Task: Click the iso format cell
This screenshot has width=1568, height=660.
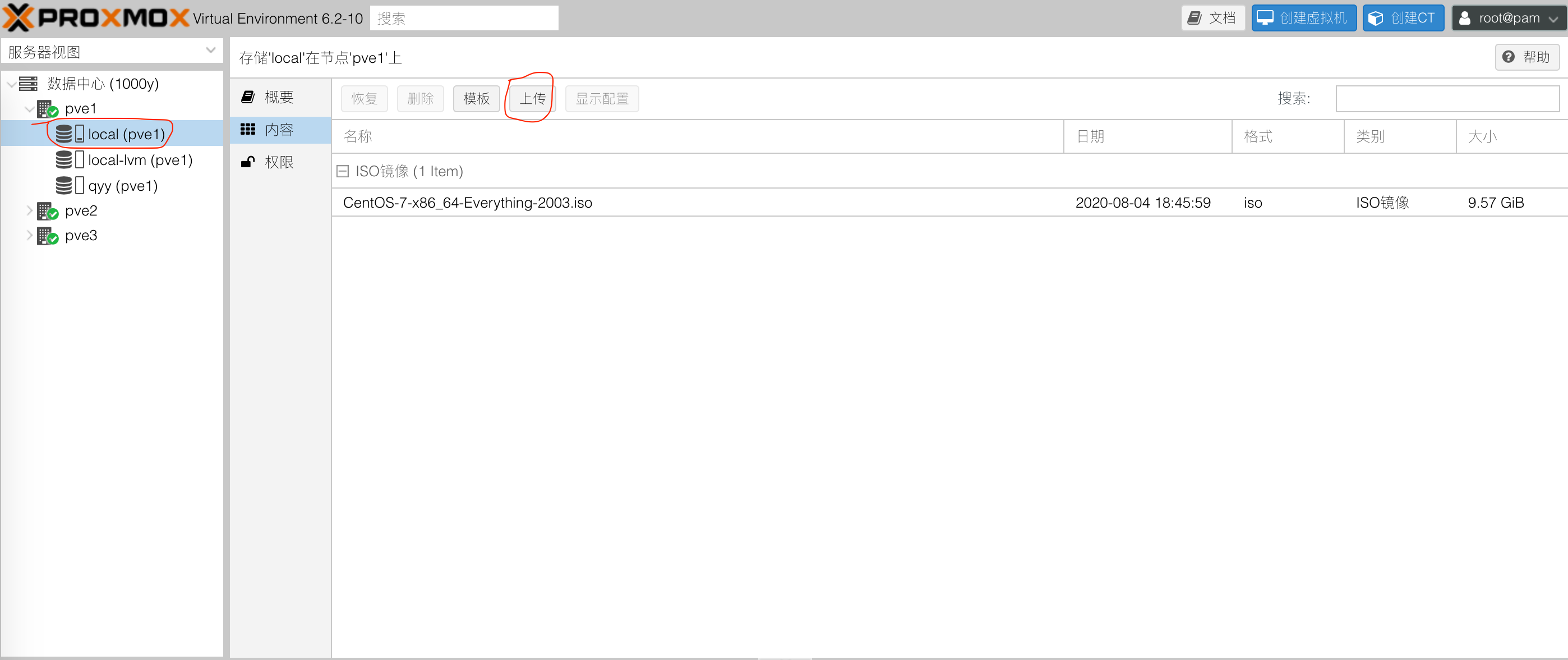Action: [1253, 203]
